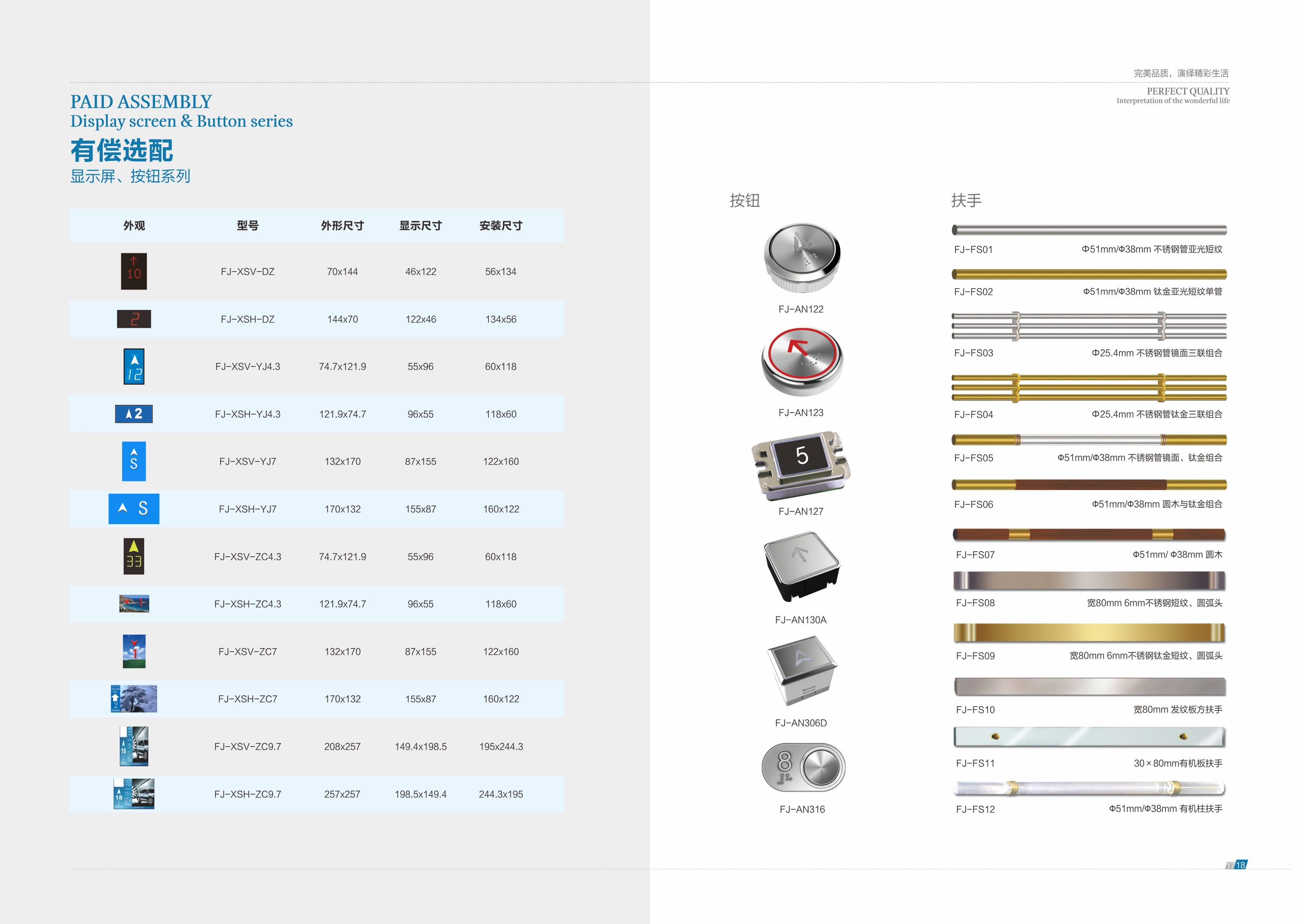1300x924 pixels.
Task: Click the gold FJ-FS02 handrail bar
Action: (1089, 274)
